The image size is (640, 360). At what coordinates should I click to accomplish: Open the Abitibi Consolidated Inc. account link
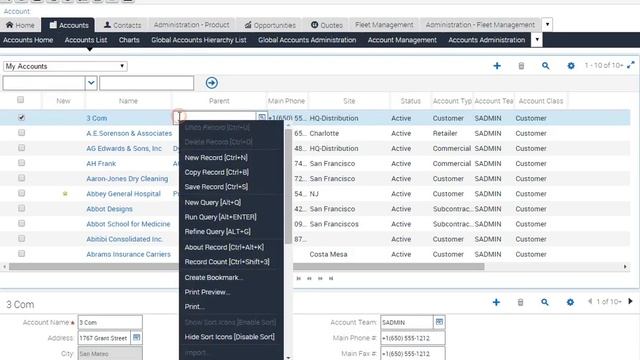pyautogui.click(x=124, y=239)
